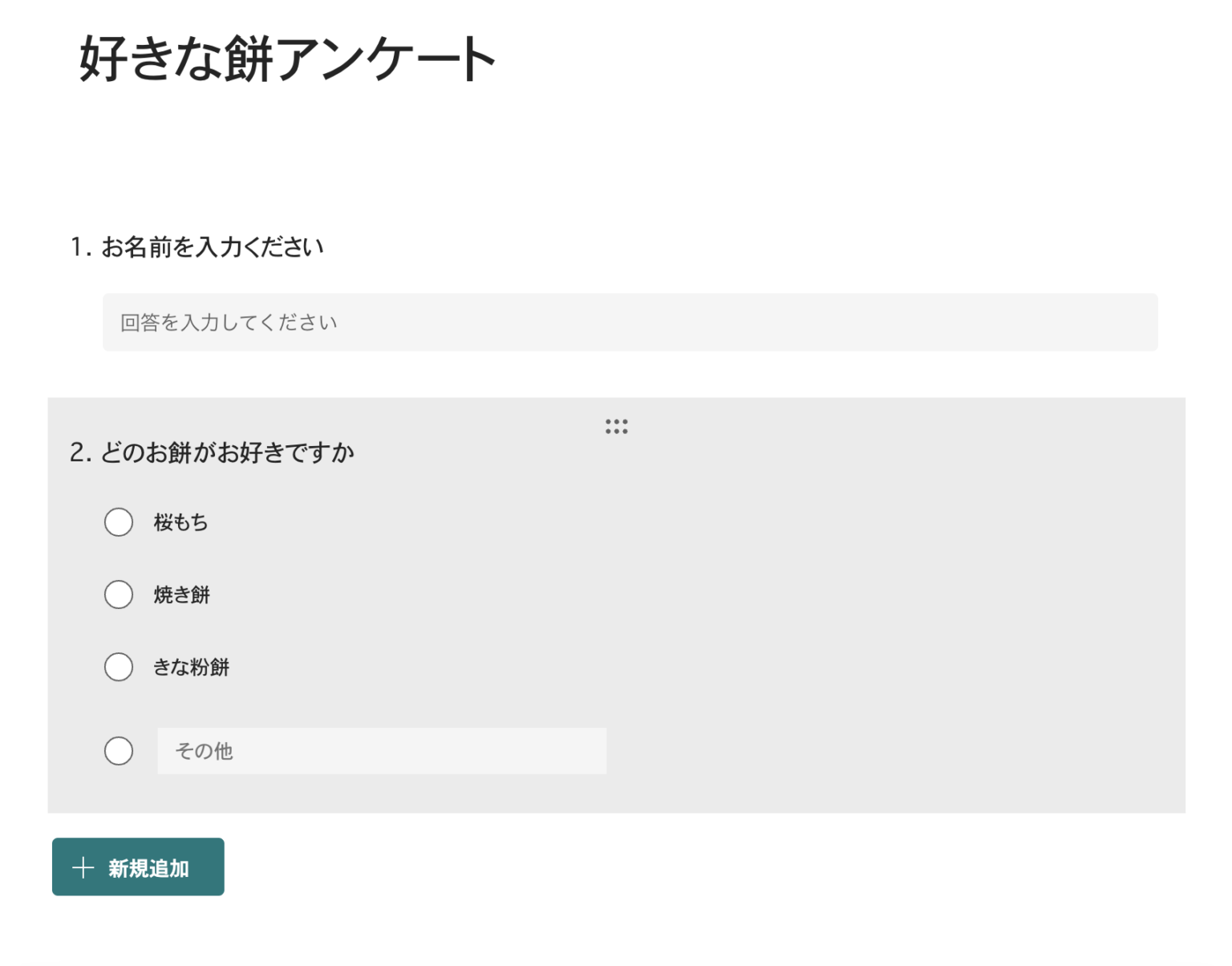Click the 桜もち option label text

tap(180, 522)
